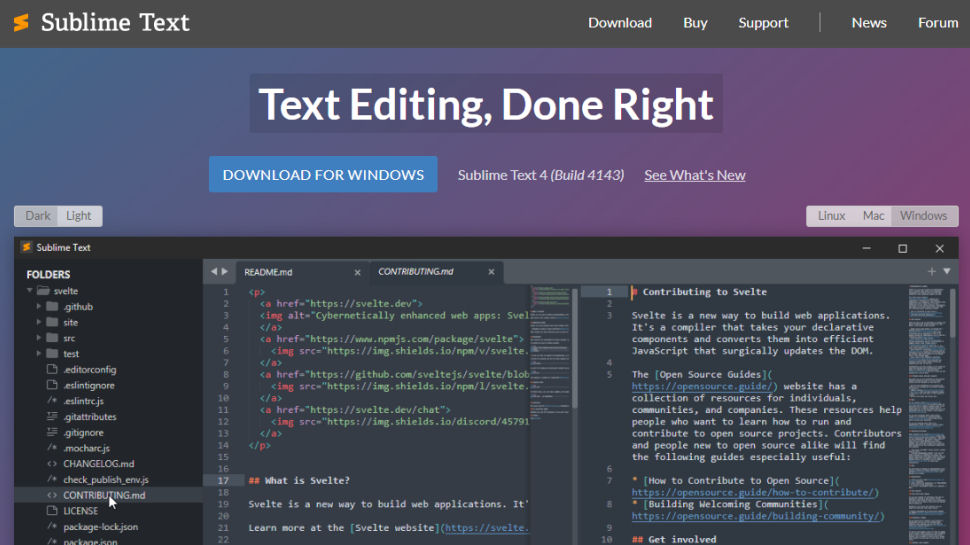Click the back arrow beside the tabs
Image resolution: width=970 pixels, height=545 pixels.
(213, 272)
